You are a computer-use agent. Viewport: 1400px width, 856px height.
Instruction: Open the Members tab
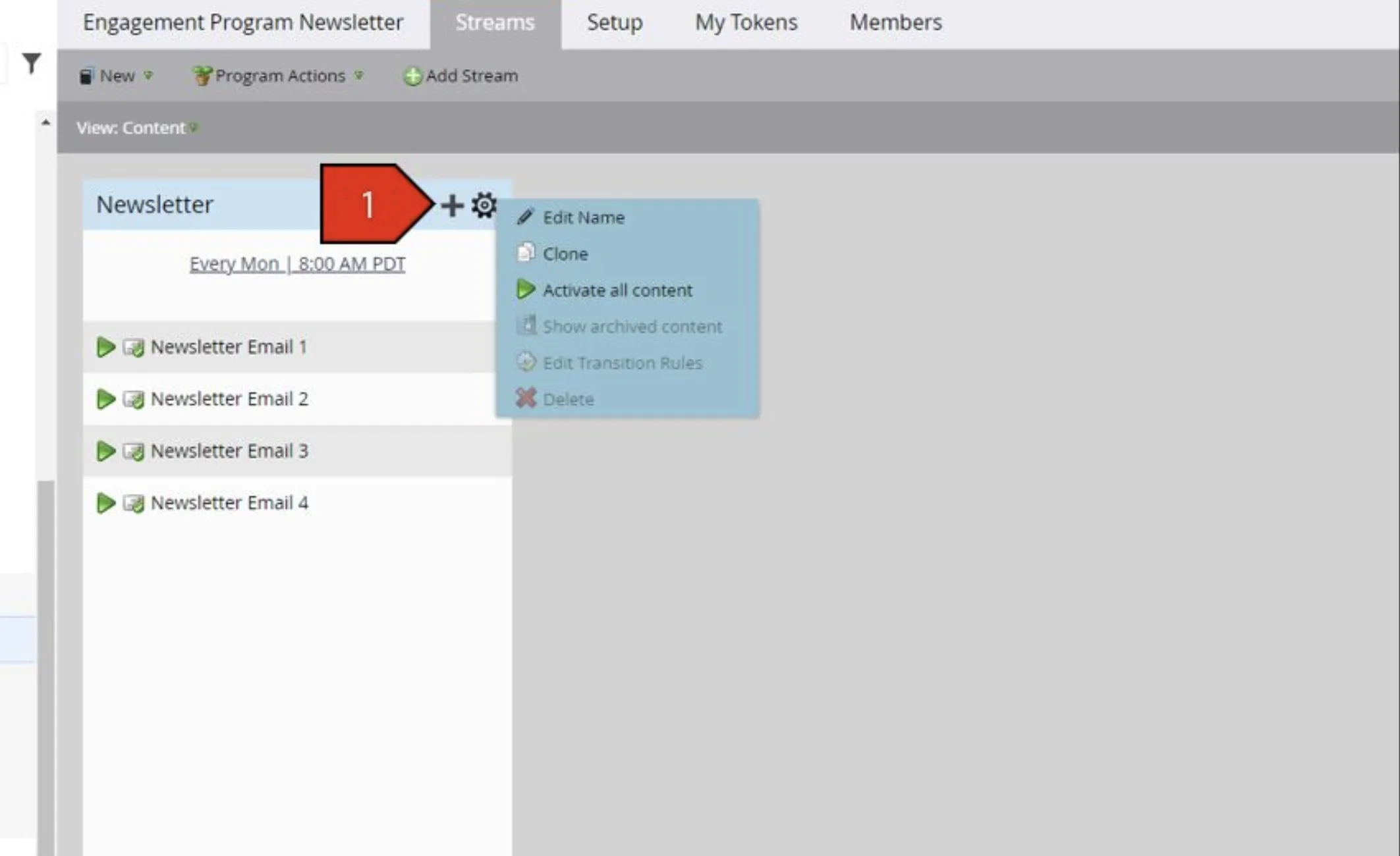pyautogui.click(x=895, y=23)
